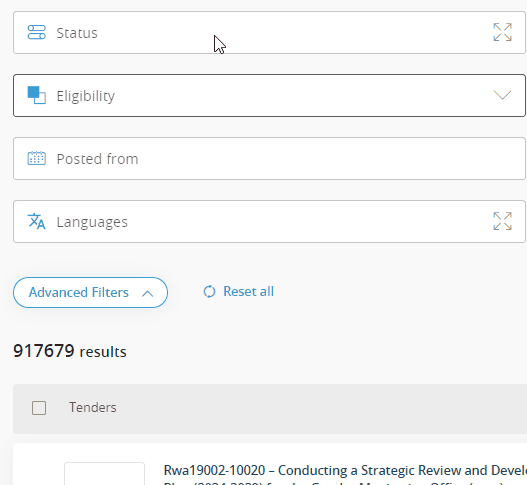Image resolution: width=527 pixels, height=485 pixels.
Task: Collapse Advanced Filters using the up chevron
Action: click(x=148, y=294)
